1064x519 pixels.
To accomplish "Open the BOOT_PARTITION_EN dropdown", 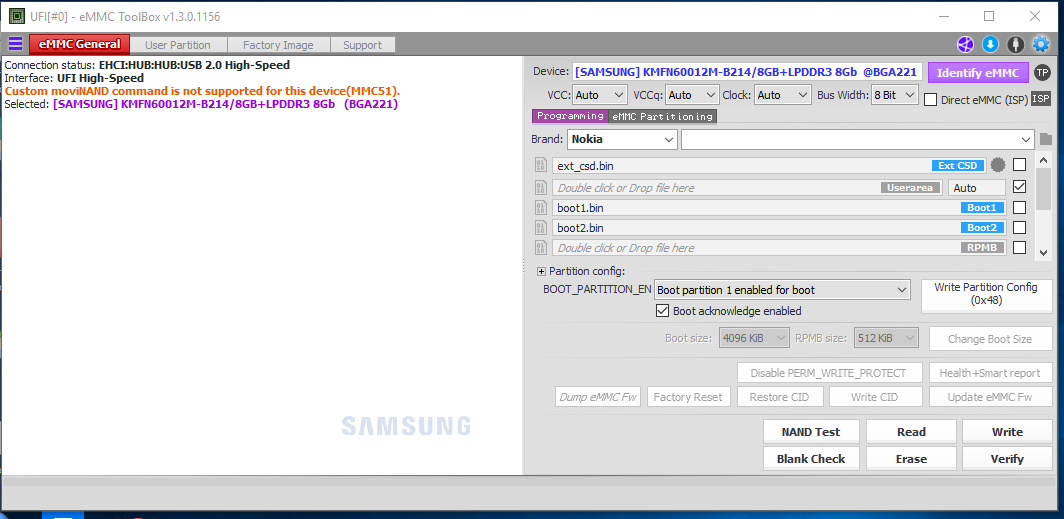I will tap(782, 290).
